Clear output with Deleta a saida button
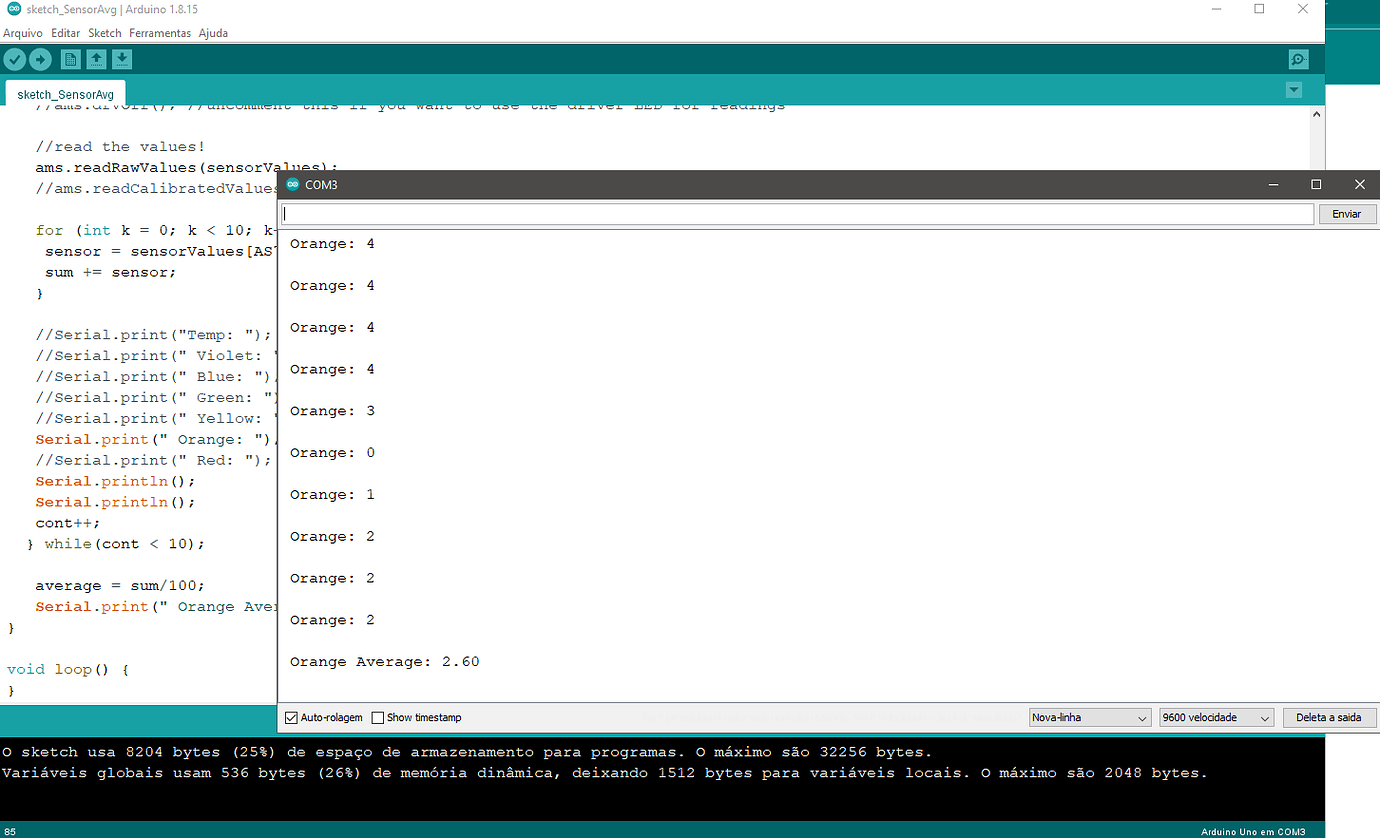1380x838 pixels. [x=1330, y=717]
